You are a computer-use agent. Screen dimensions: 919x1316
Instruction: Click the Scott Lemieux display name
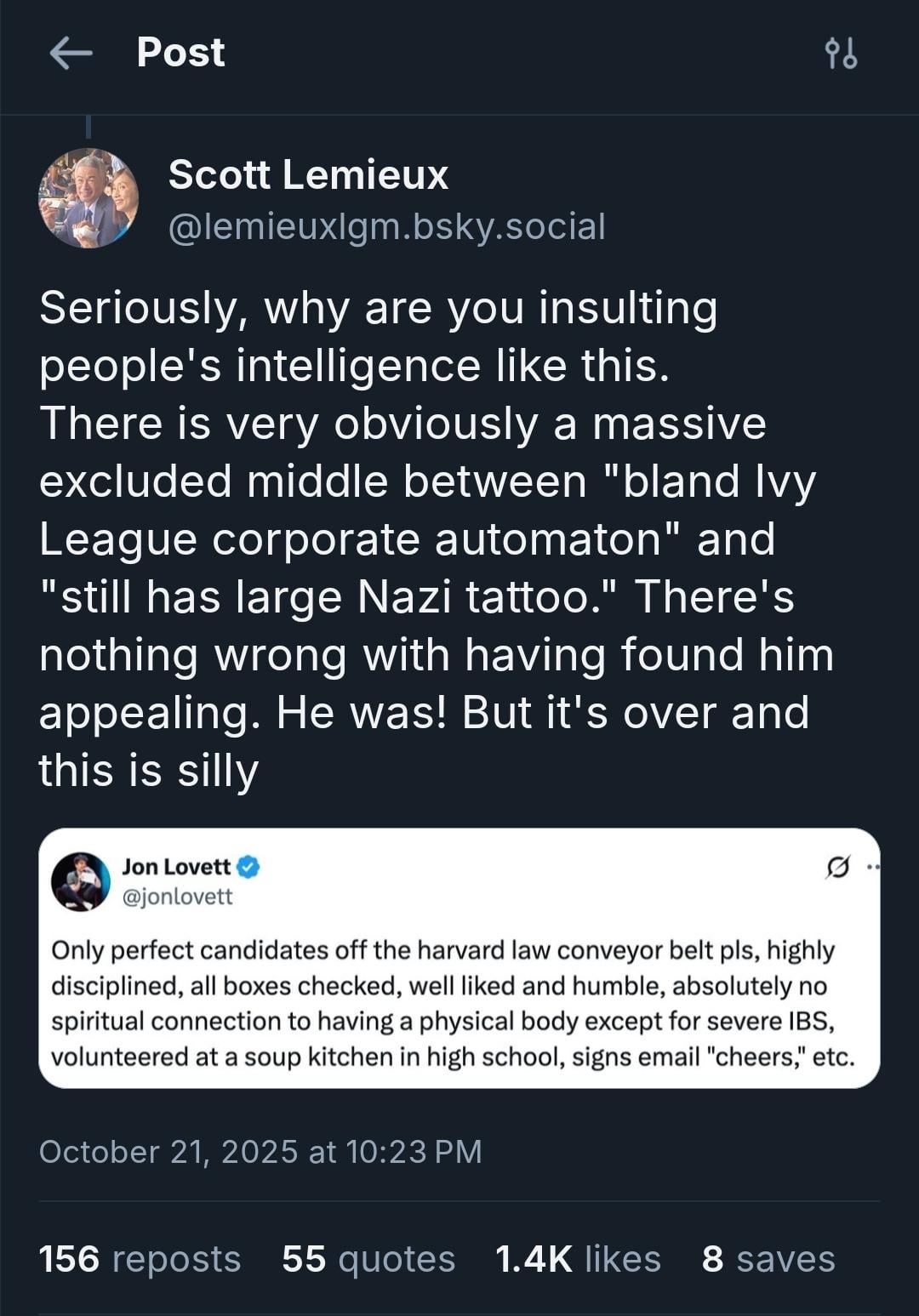[308, 174]
